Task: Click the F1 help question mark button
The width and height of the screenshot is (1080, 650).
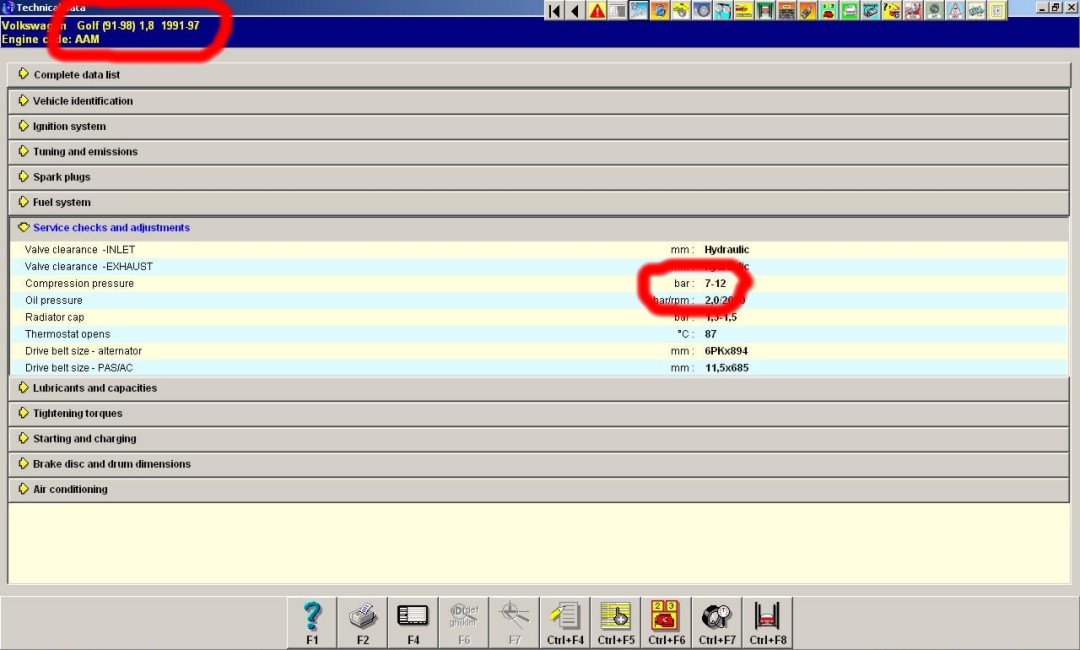Action: 312,622
